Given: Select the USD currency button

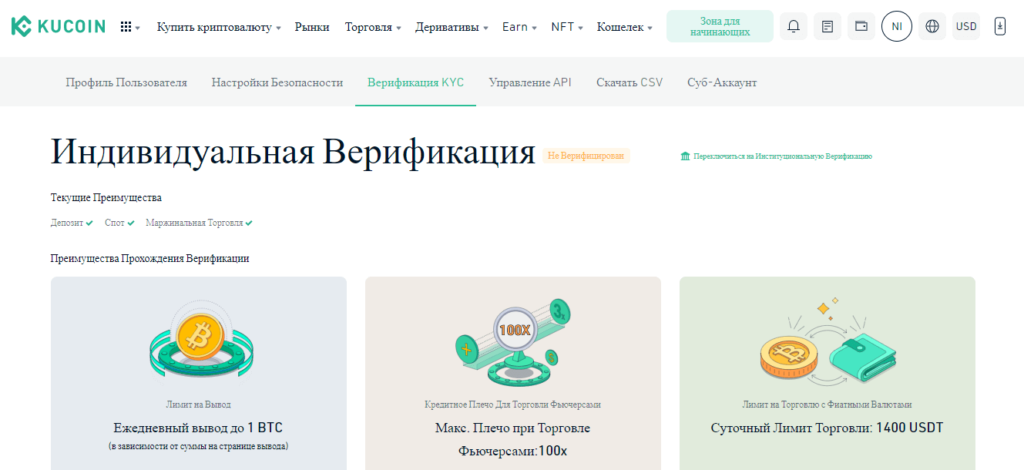Looking at the screenshot, I should click(x=966, y=27).
